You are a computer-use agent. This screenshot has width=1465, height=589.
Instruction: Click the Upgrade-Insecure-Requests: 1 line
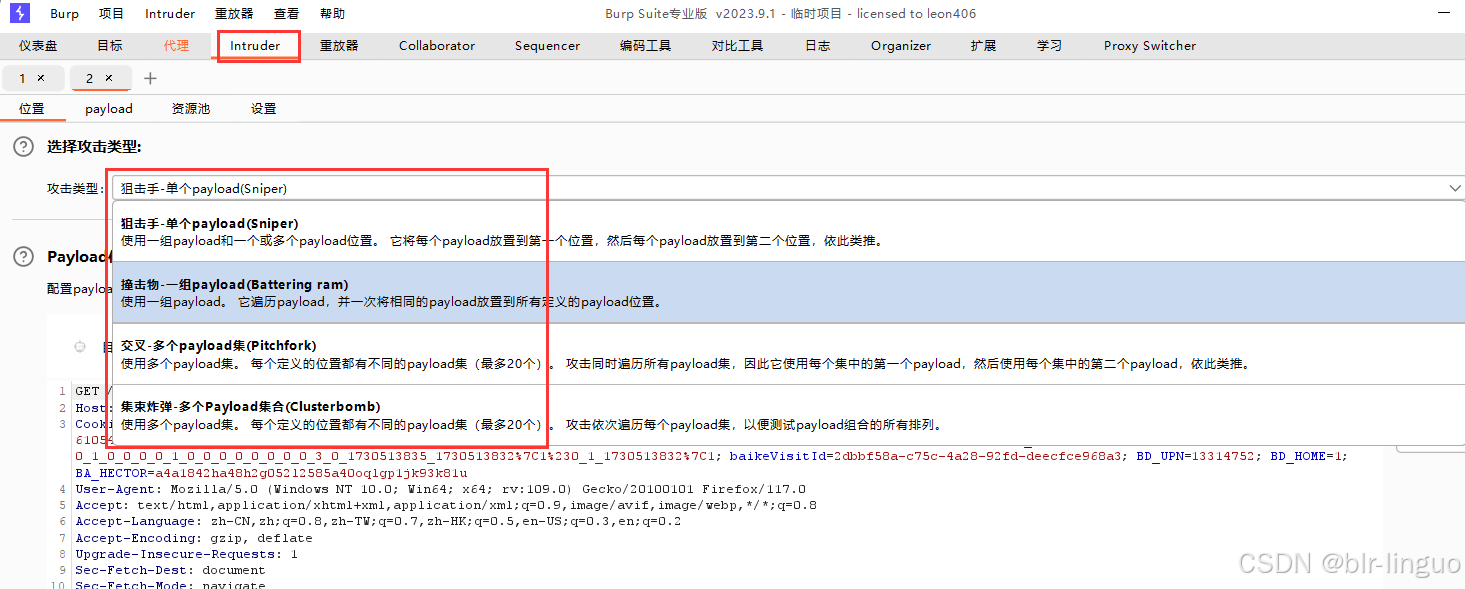(186, 553)
